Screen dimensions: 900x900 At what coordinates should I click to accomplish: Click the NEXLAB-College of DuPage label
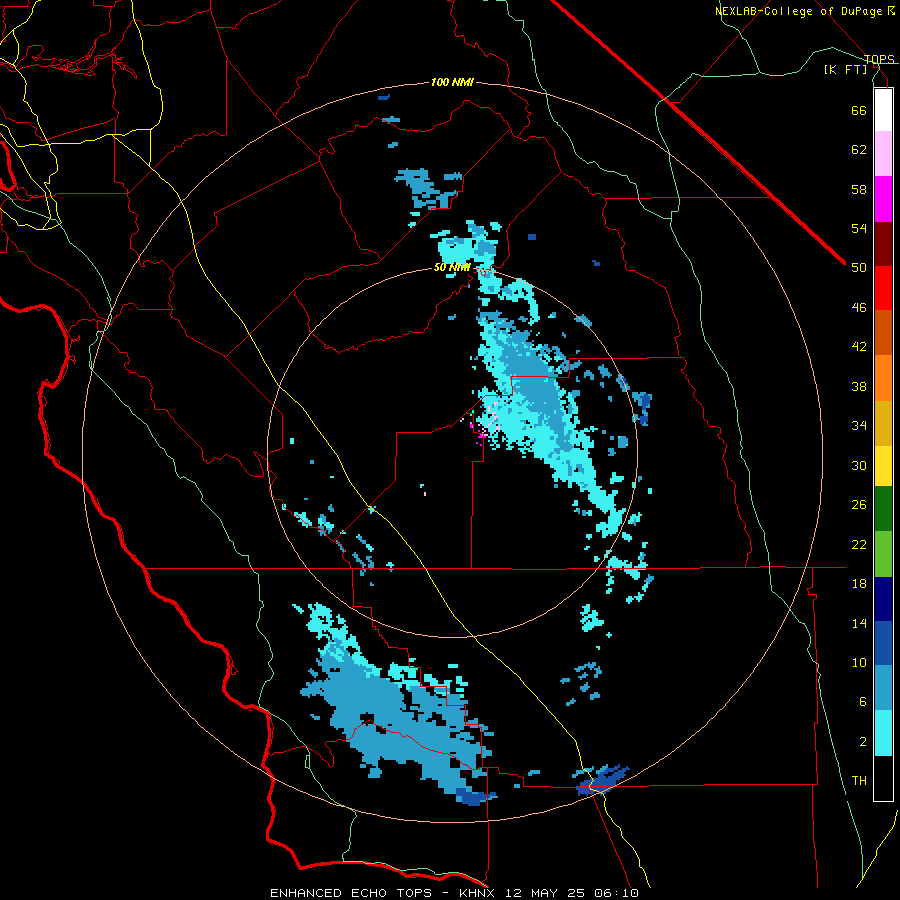click(x=800, y=11)
